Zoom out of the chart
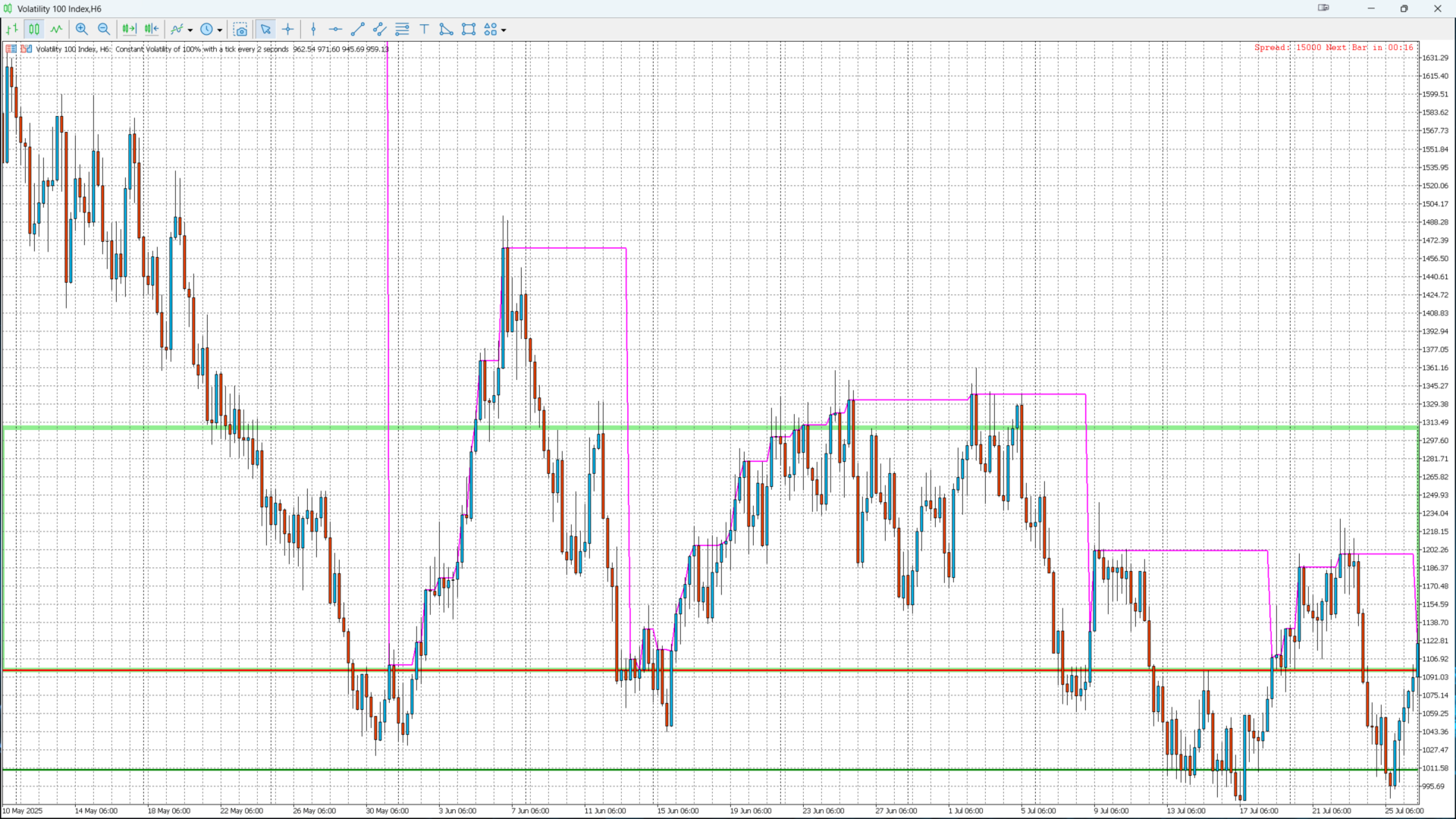Viewport: 1456px width, 819px height. pyautogui.click(x=104, y=30)
